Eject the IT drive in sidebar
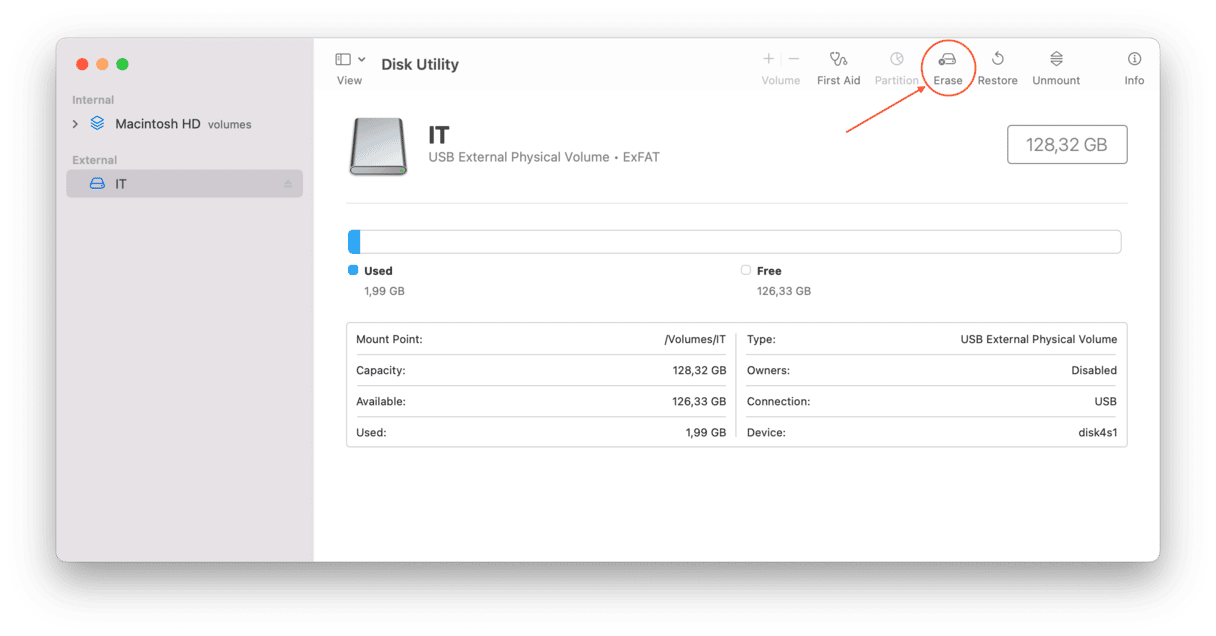Image resolution: width=1216 pixels, height=636 pixels. tap(288, 184)
